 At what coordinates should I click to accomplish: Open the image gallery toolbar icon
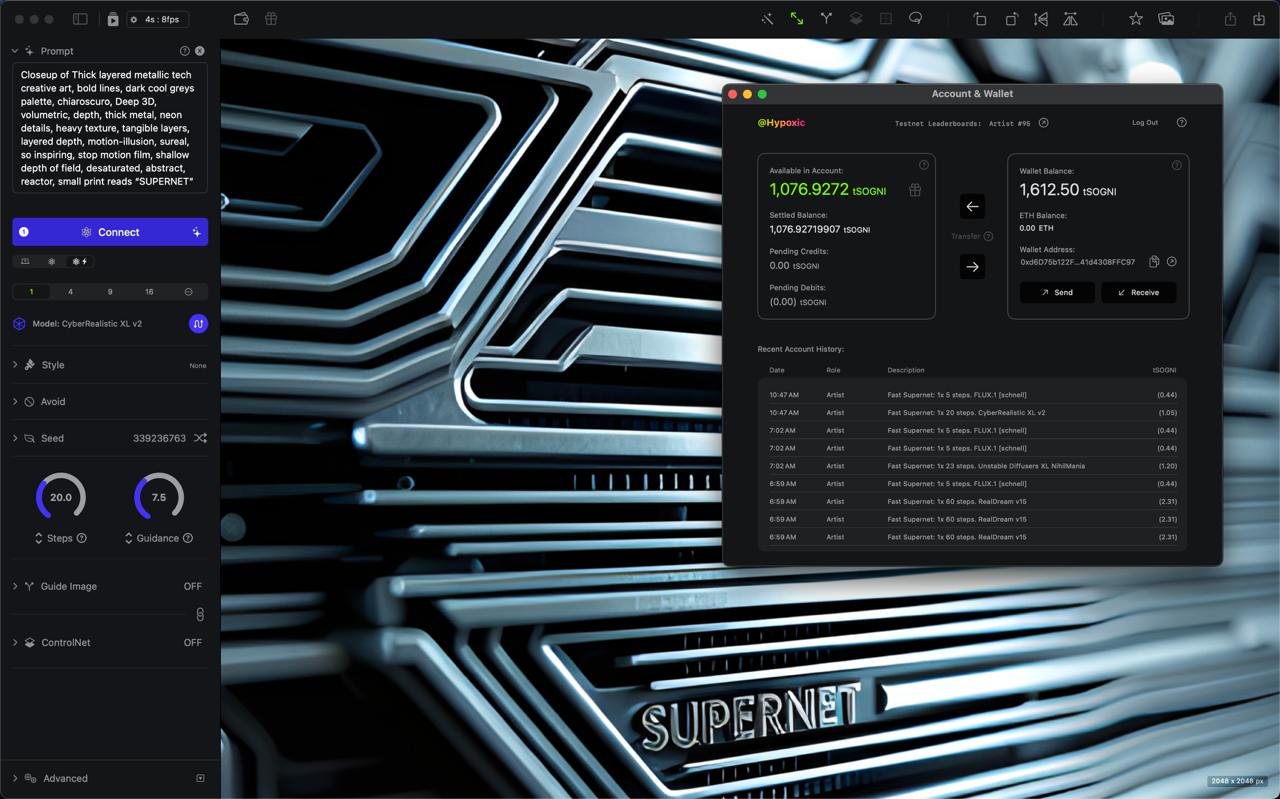click(x=1166, y=18)
